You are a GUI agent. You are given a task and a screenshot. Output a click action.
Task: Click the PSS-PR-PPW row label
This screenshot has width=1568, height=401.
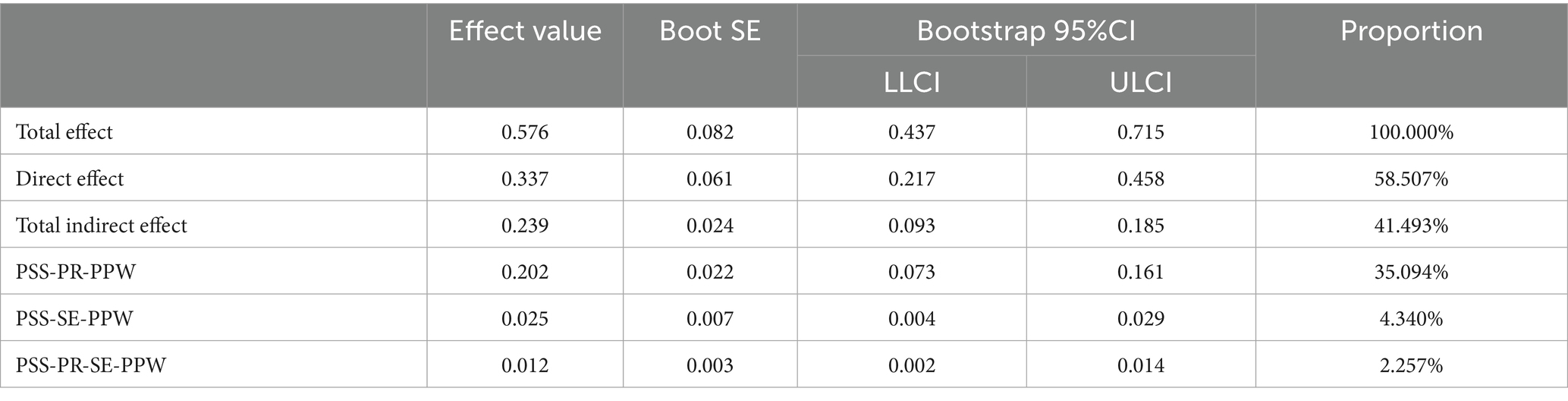click(x=76, y=272)
